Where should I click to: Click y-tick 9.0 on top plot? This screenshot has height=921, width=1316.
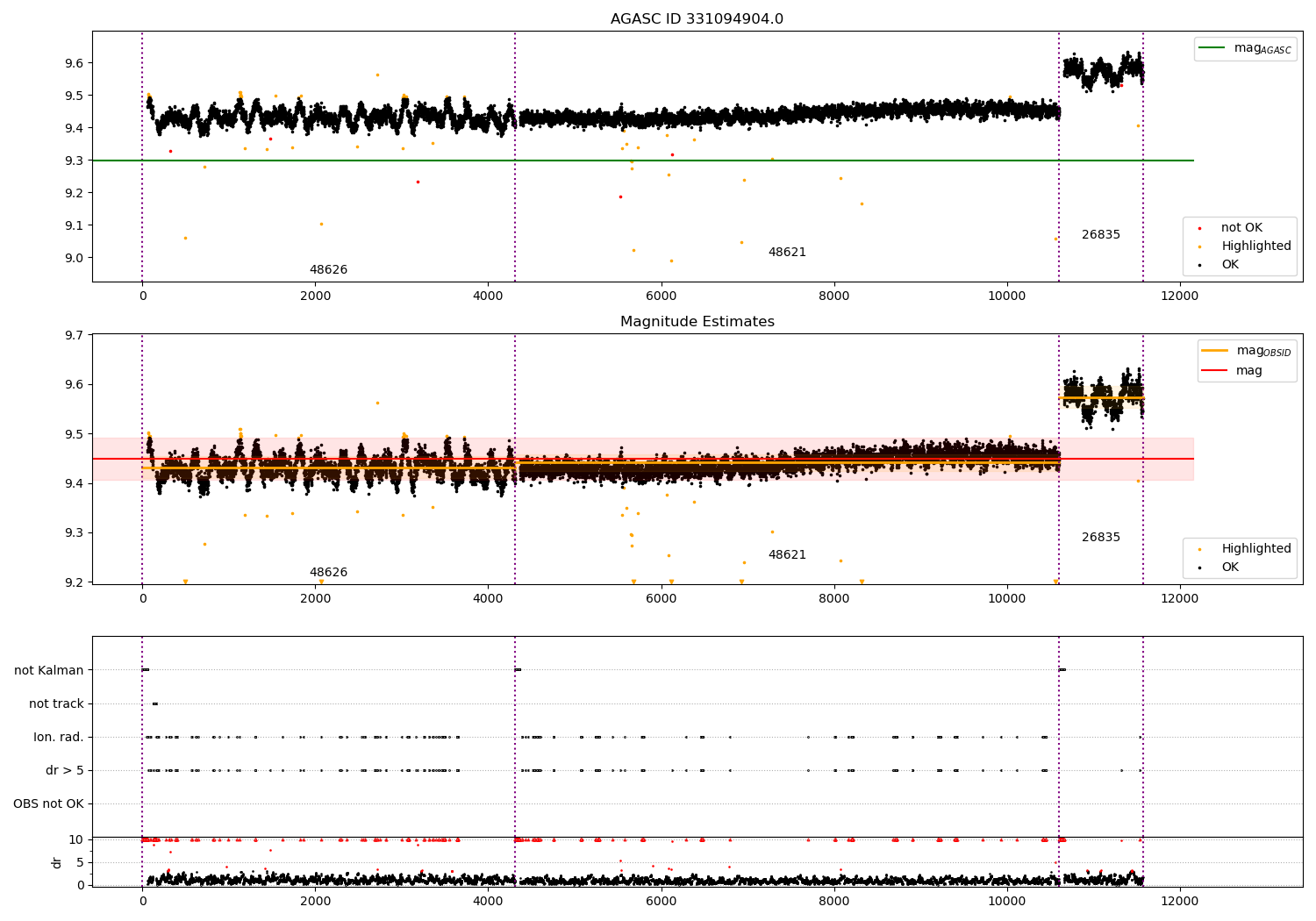tap(75, 258)
